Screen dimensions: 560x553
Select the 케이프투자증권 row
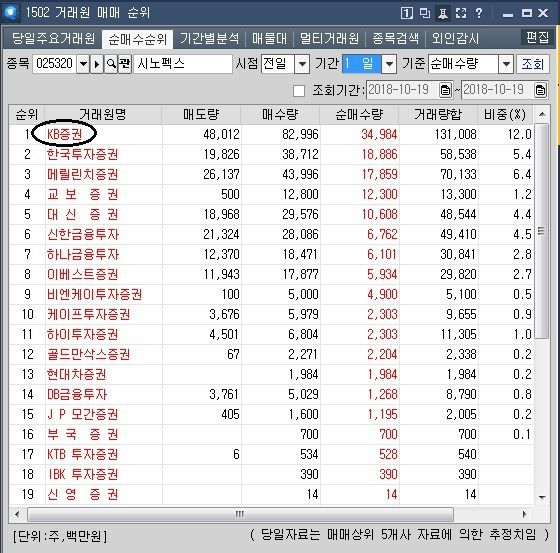point(271,314)
